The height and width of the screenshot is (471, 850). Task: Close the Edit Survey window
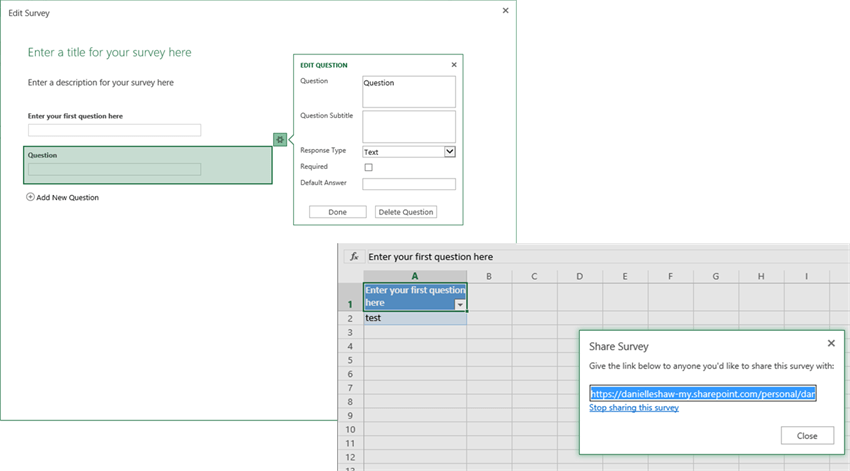point(505,11)
